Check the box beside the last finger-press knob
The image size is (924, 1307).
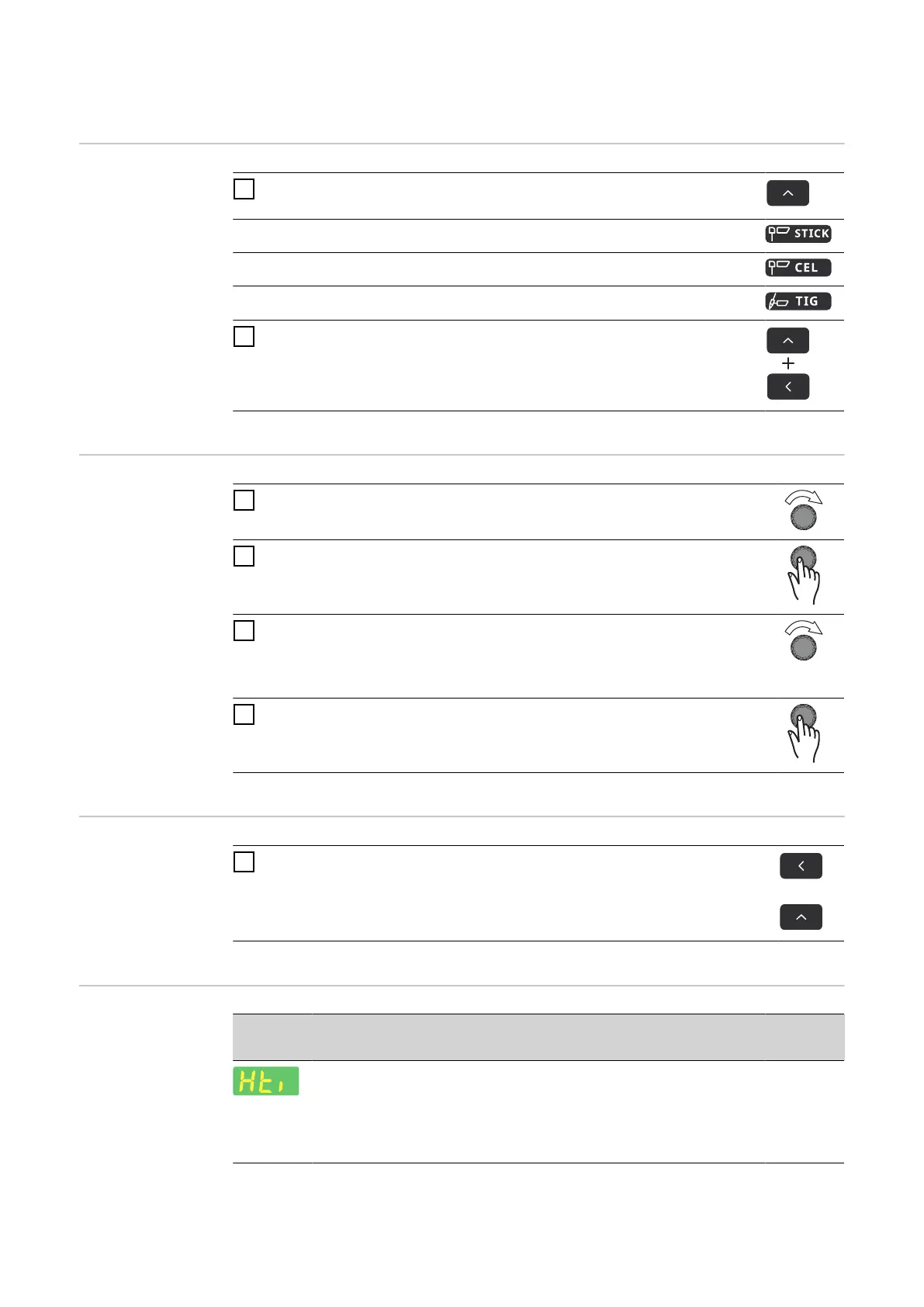pyautogui.click(x=244, y=715)
